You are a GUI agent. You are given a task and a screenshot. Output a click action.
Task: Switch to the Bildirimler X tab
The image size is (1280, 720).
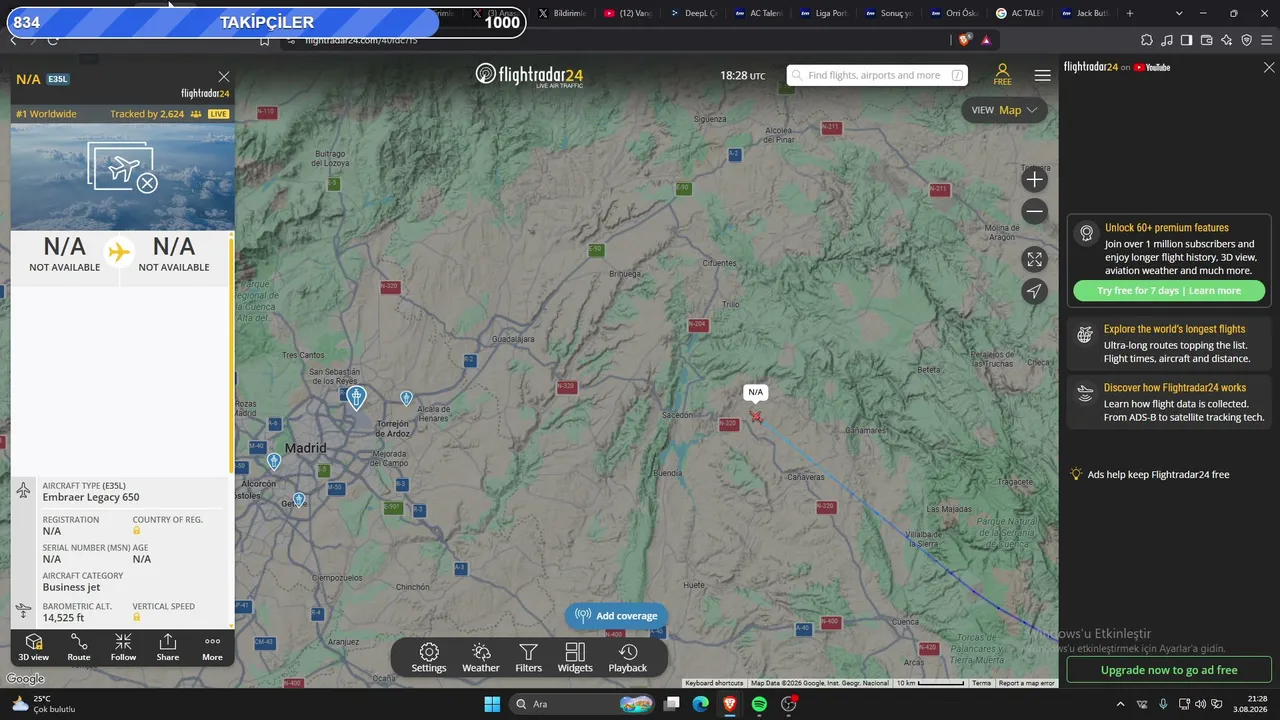click(561, 14)
